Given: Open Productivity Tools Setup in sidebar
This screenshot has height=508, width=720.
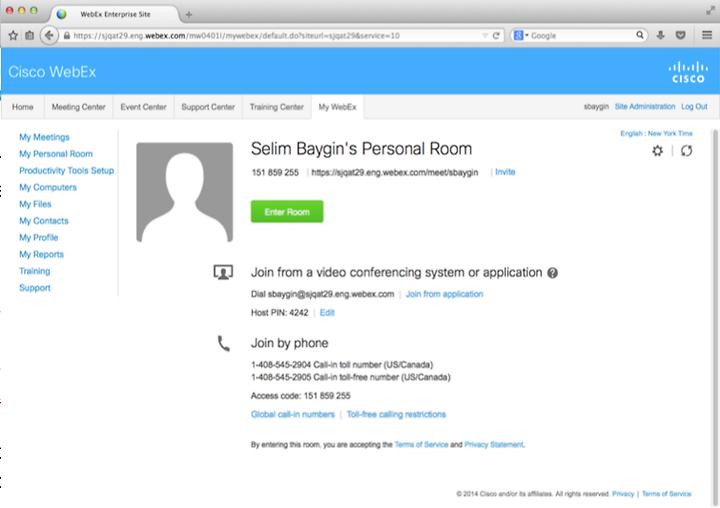Looking at the screenshot, I should click(67, 170).
